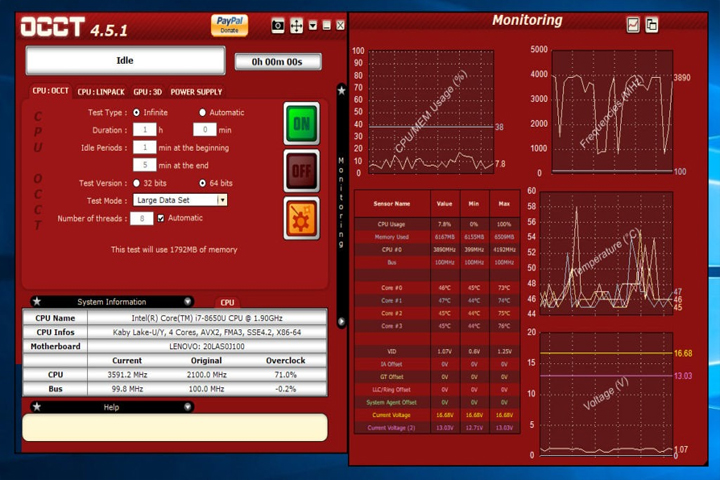Viewport: 720px width, 480px height.
Task: Select the Automatic test type radio button
Action: coord(202,113)
